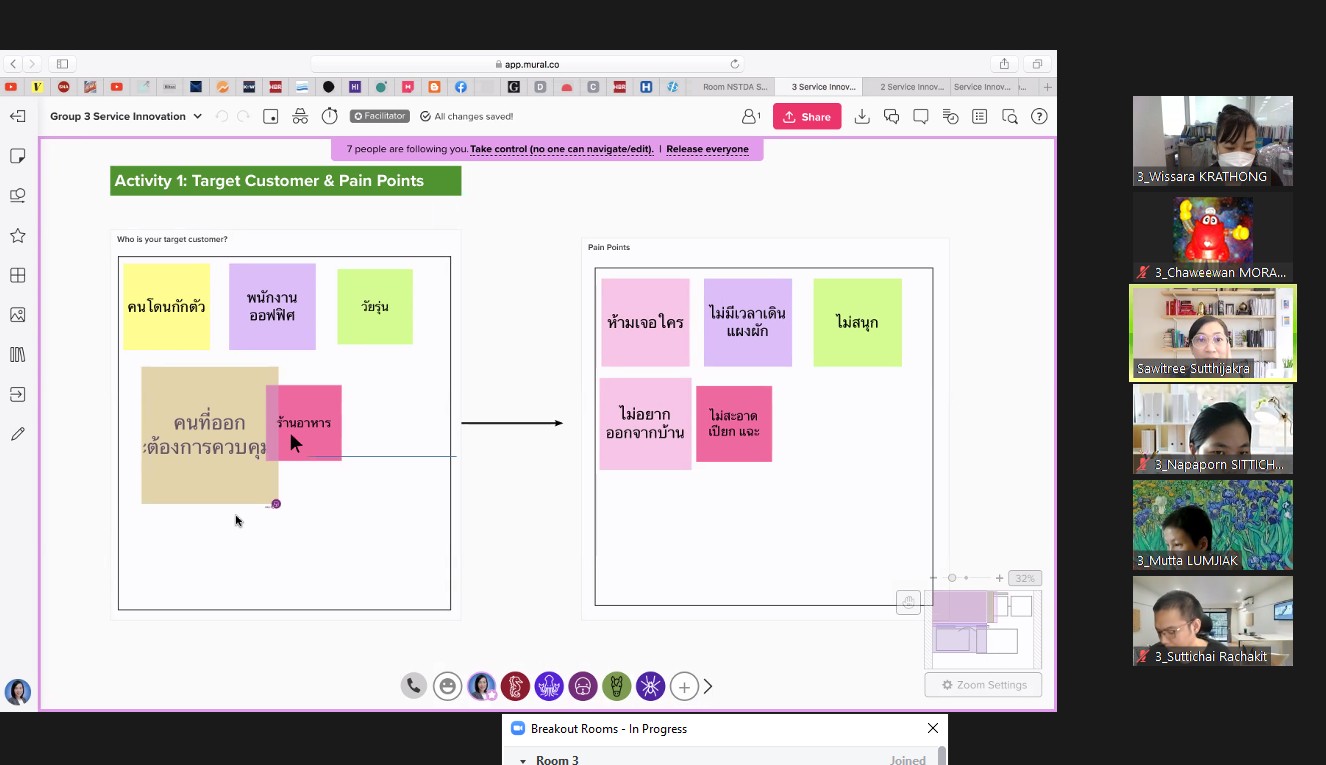Expand Group 3 Service Innovation dropdown
The height and width of the screenshot is (765, 1326).
tap(197, 117)
